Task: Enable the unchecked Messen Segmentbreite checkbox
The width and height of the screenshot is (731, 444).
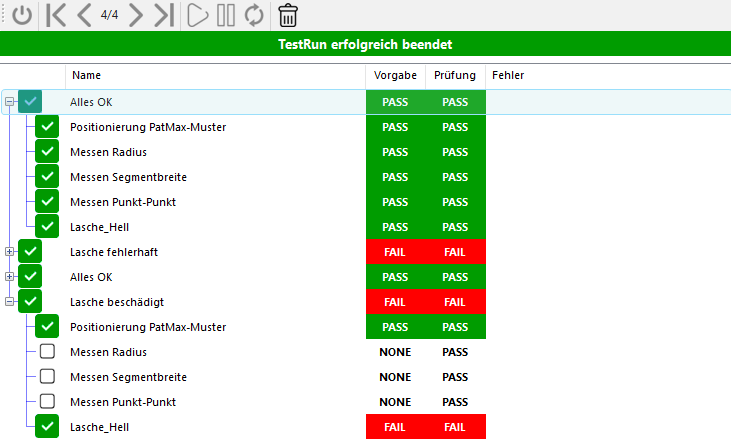Action: click(47, 377)
